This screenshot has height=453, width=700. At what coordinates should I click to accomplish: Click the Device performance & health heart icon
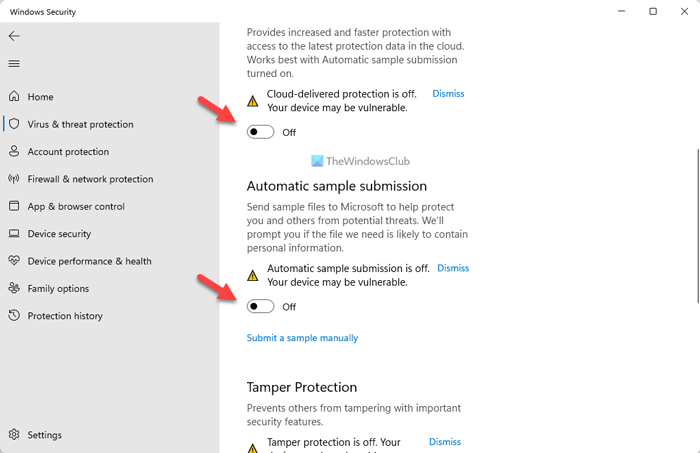[x=14, y=261]
